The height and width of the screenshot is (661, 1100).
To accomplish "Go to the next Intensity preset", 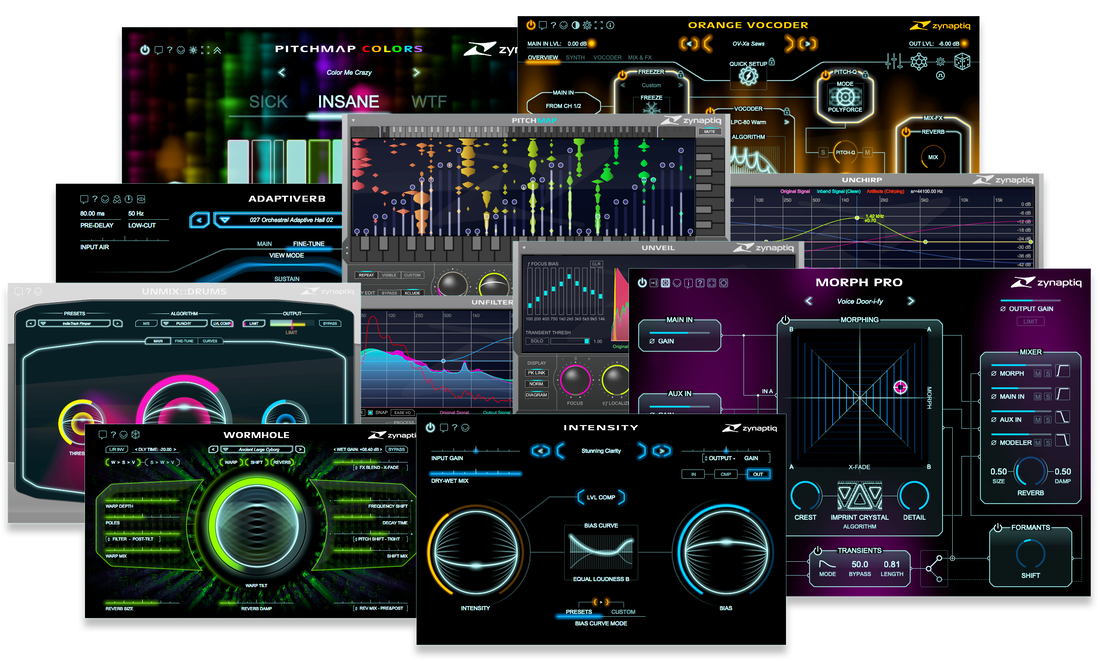I will pos(661,450).
